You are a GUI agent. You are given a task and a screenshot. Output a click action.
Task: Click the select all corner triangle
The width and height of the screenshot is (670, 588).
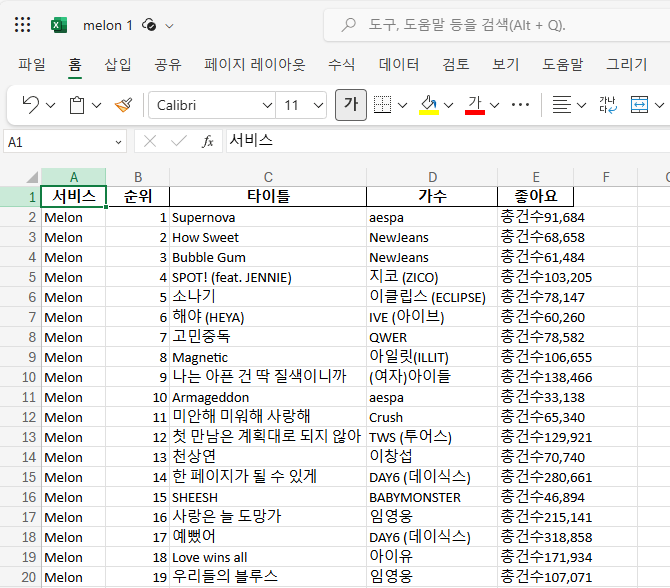coord(33,177)
